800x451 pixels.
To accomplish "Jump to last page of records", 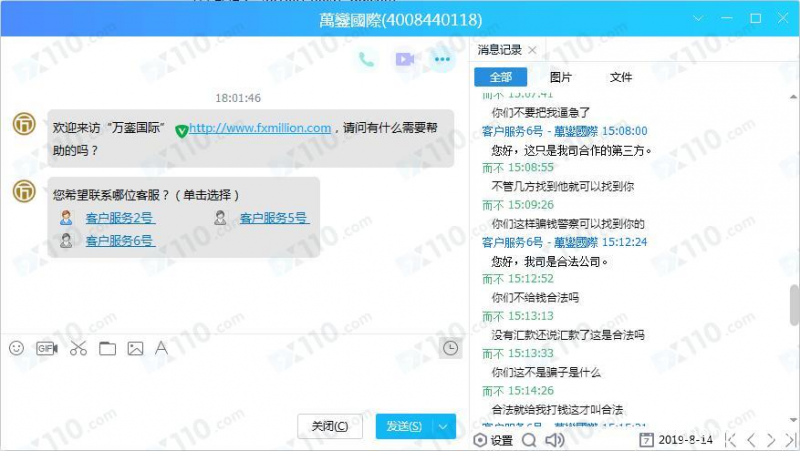I will click(790, 440).
